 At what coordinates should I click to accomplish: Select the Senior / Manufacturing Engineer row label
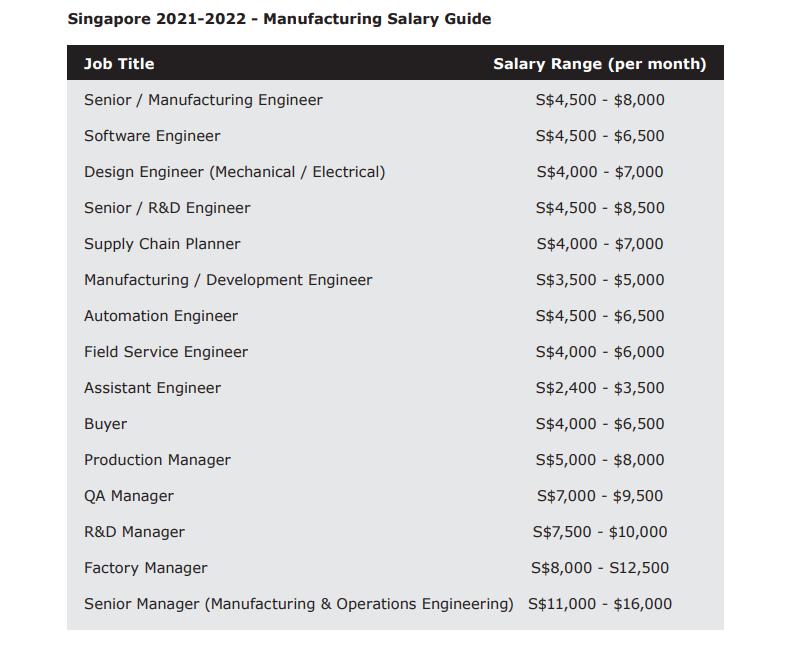[x=203, y=100]
